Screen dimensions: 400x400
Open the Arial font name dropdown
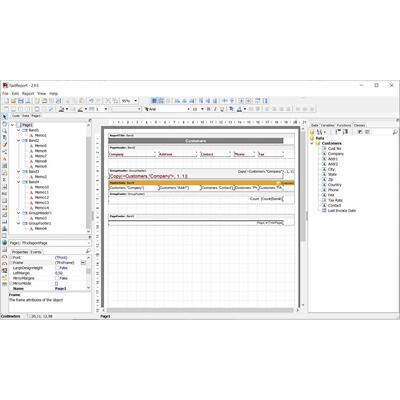click(x=188, y=109)
